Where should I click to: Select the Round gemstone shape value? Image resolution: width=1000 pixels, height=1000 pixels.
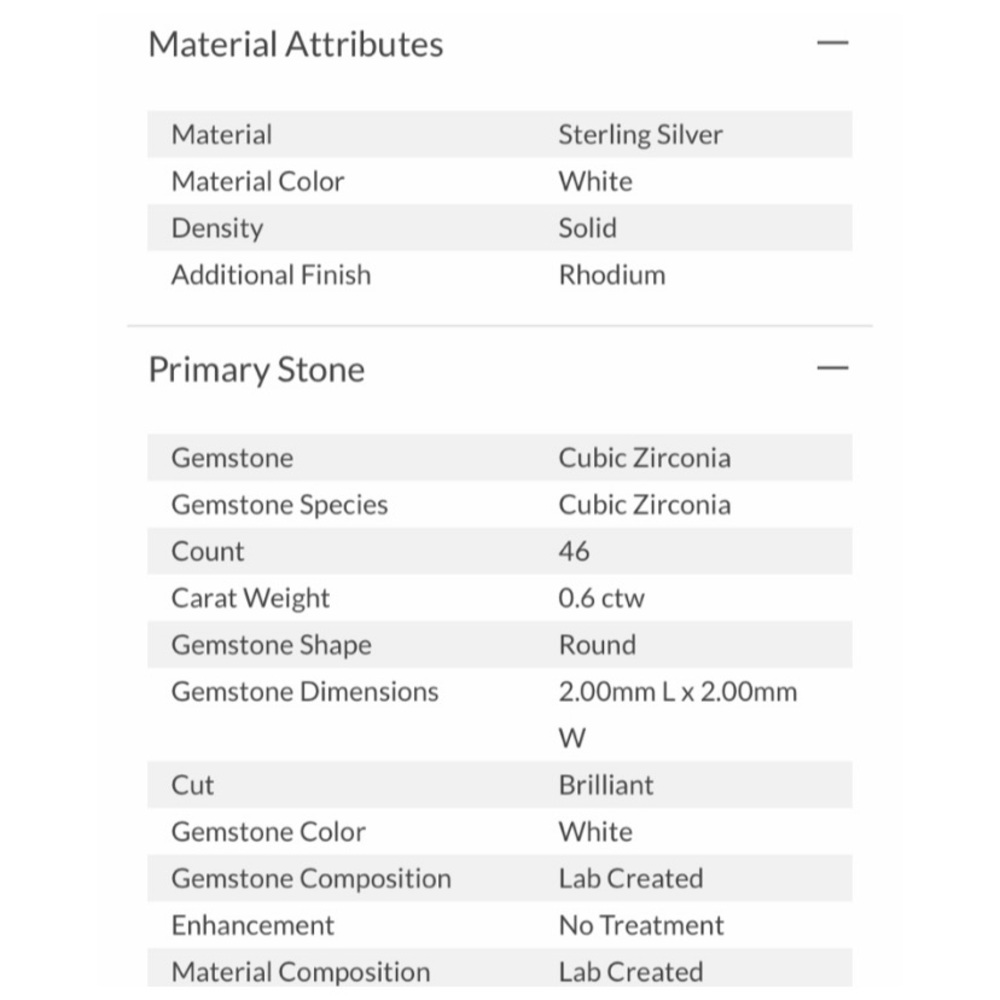[597, 645]
